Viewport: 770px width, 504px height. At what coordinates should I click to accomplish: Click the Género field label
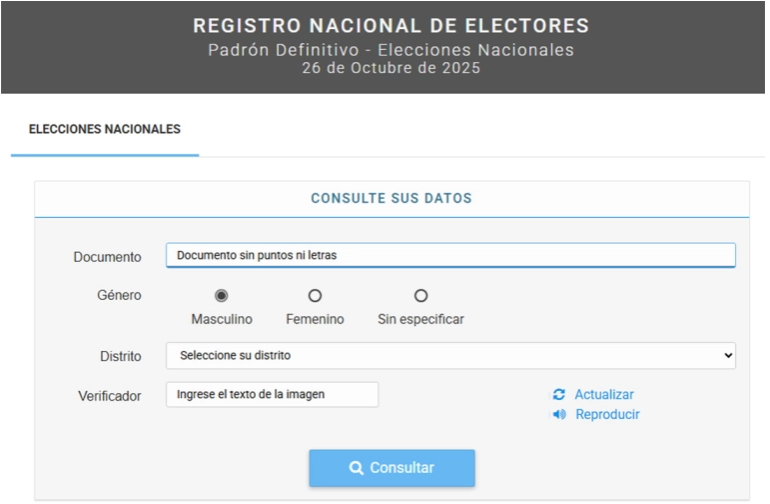(x=119, y=296)
